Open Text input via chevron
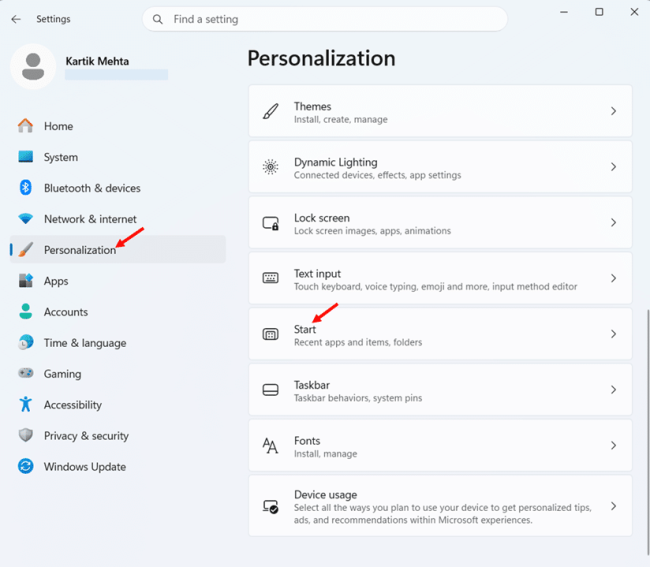 click(x=614, y=278)
